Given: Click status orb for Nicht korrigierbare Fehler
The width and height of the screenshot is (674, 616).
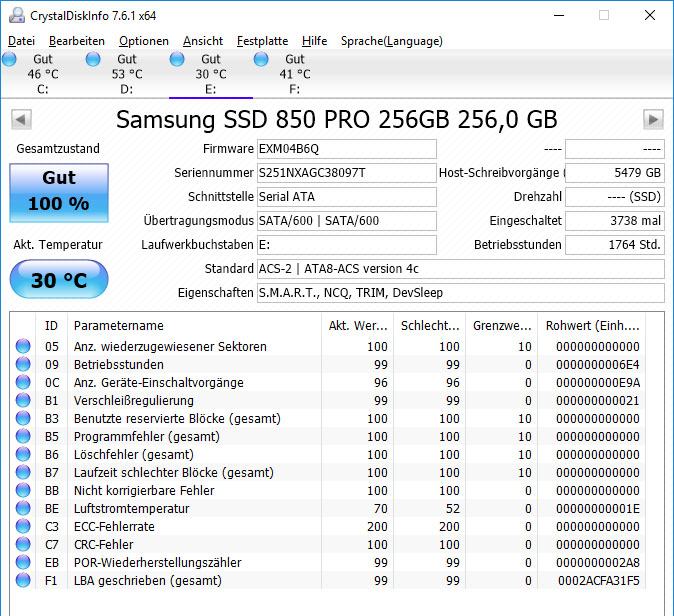Looking at the screenshot, I should [23, 490].
